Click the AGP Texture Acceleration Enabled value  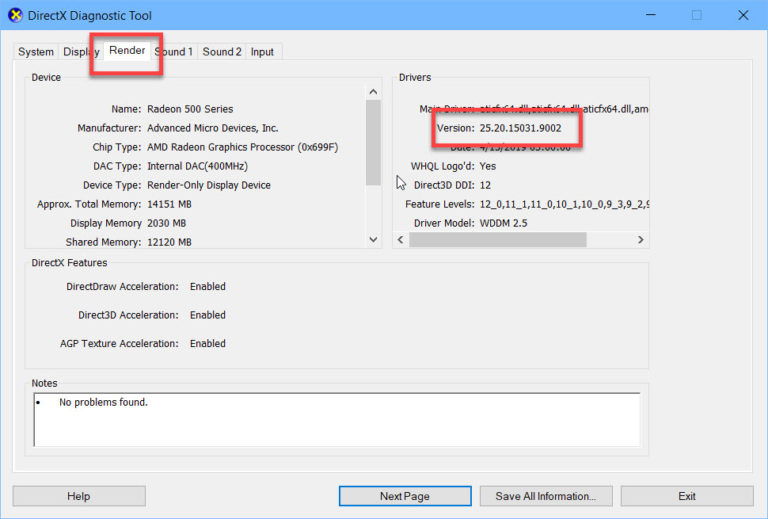coord(208,344)
